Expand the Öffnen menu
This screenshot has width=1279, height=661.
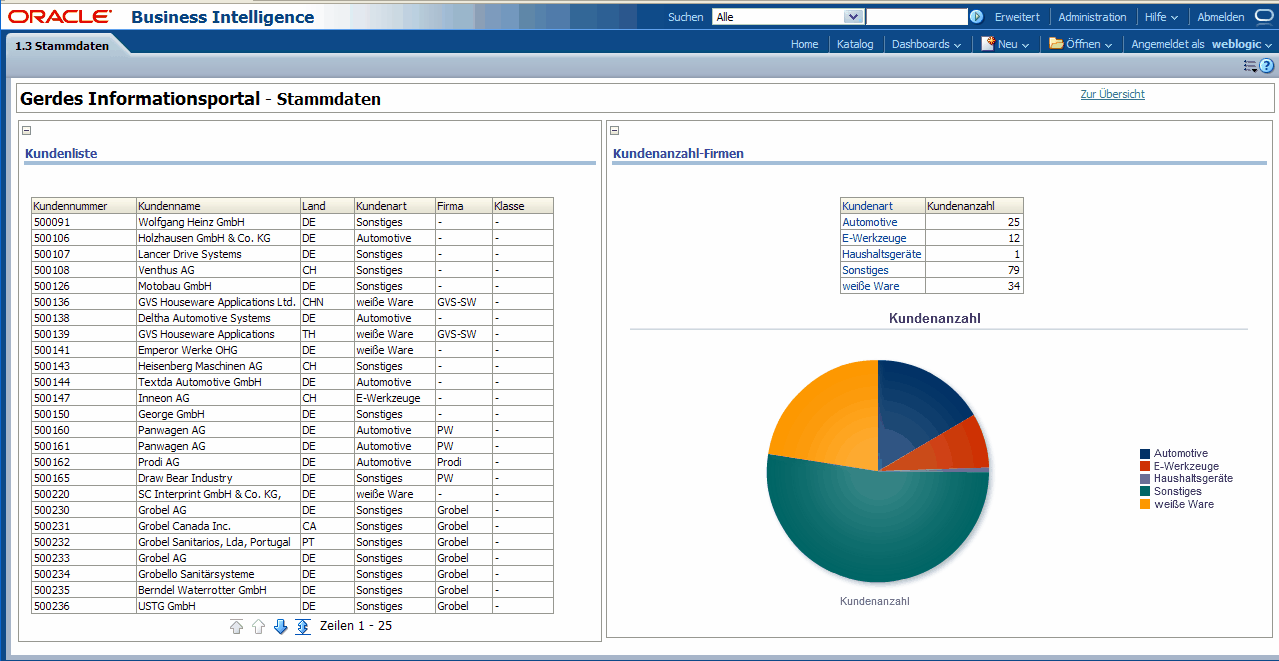tap(1080, 44)
